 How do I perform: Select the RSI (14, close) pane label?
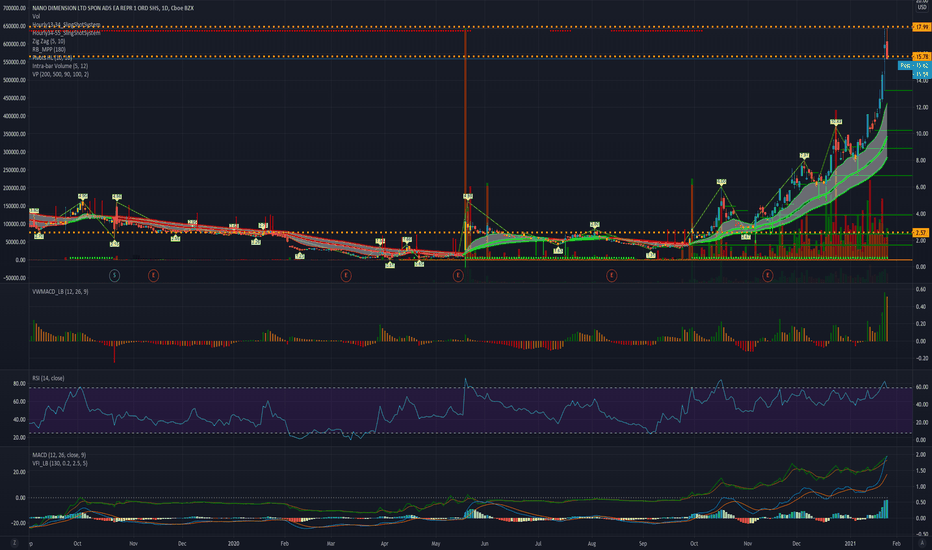tap(48, 378)
